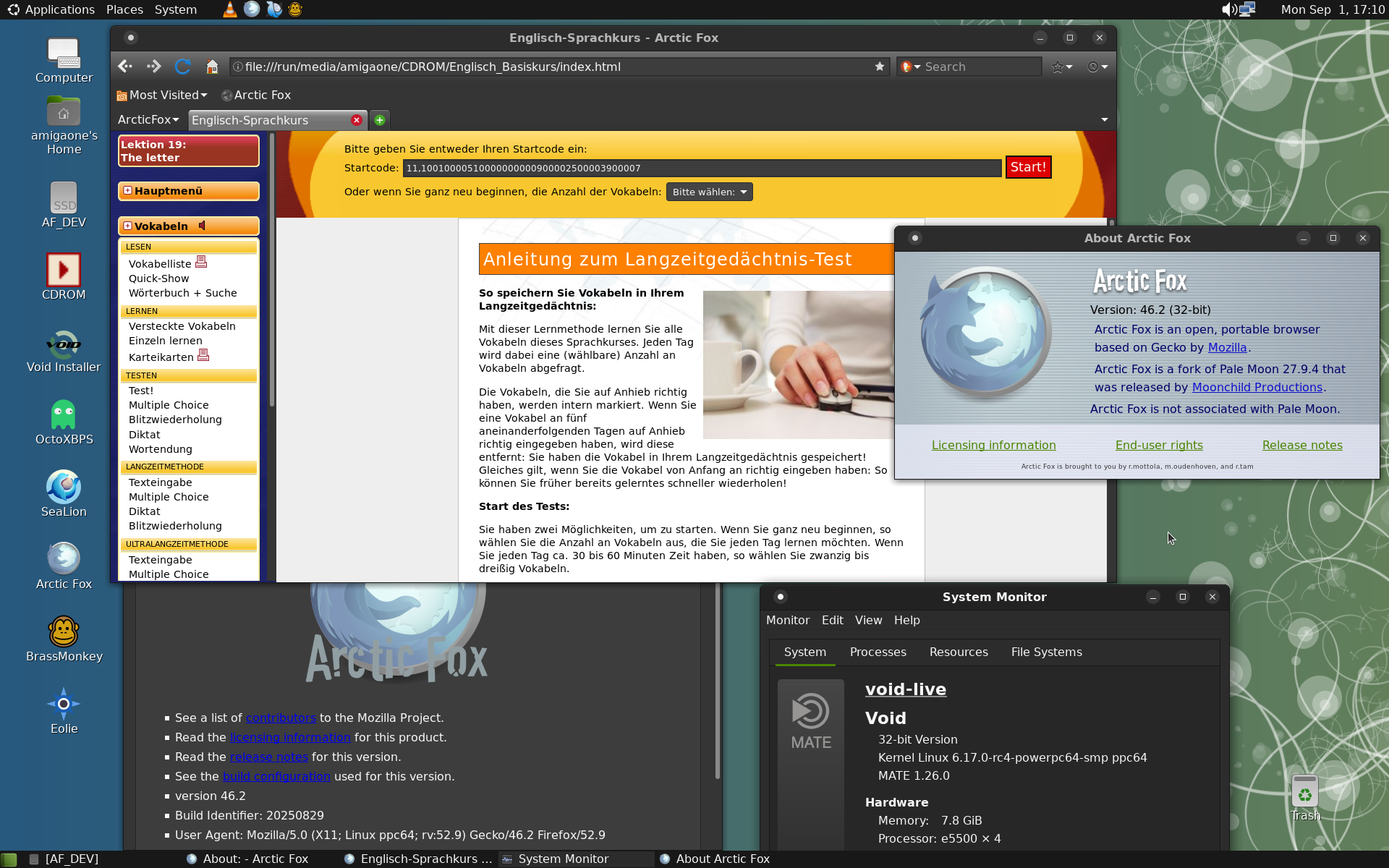Click the printer icon beside Vokabelliste
The height and width of the screenshot is (868, 1389).
pyautogui.click(x=201, y=262)
